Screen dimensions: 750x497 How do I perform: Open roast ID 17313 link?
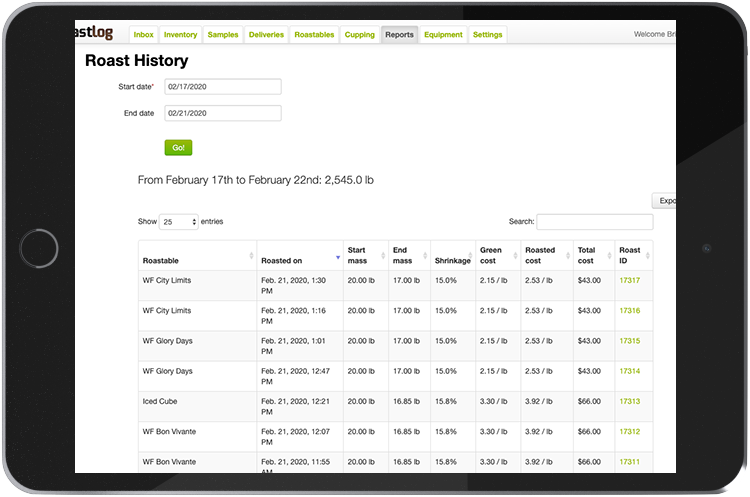[x=629, y=401]
